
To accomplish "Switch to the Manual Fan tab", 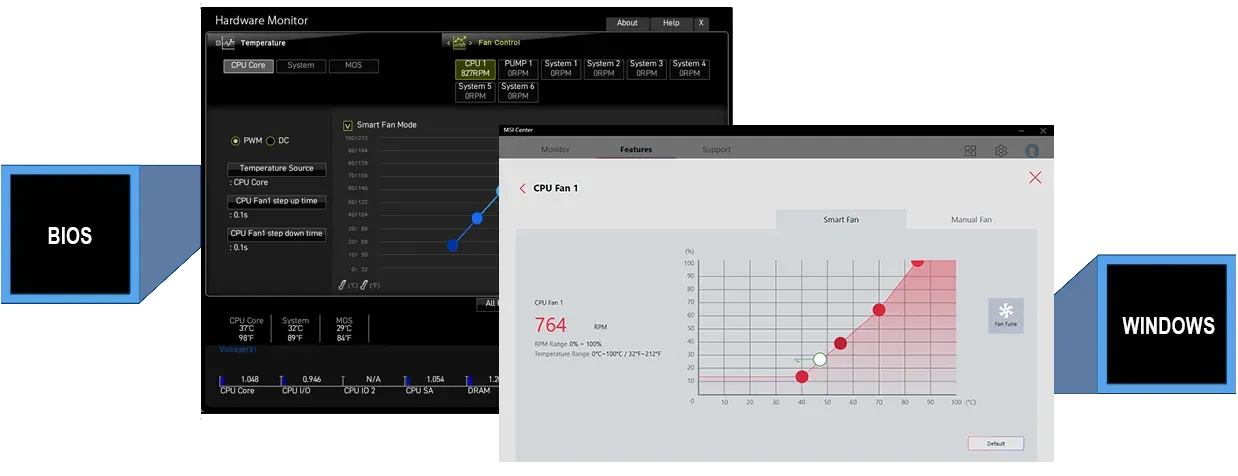I will pos(971,220).
